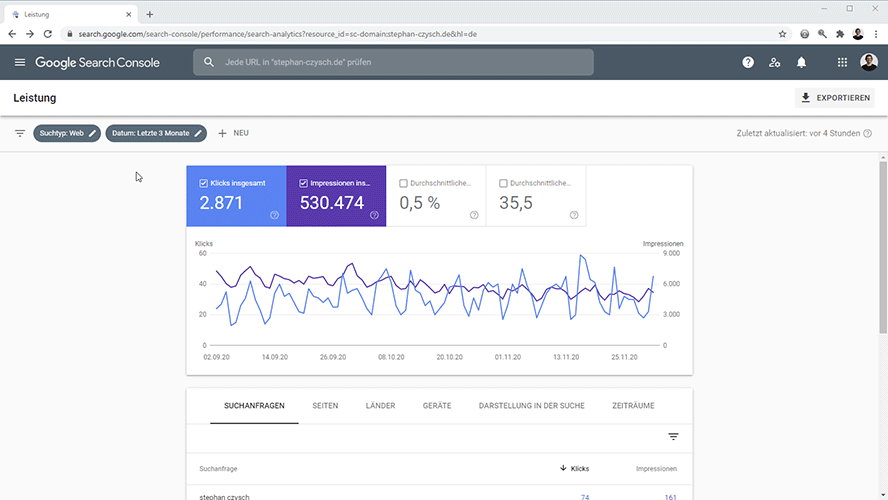This screenshot has width=888, height=500.
Task: Click help icon on Impressionen card
Action: click(374, 215)
